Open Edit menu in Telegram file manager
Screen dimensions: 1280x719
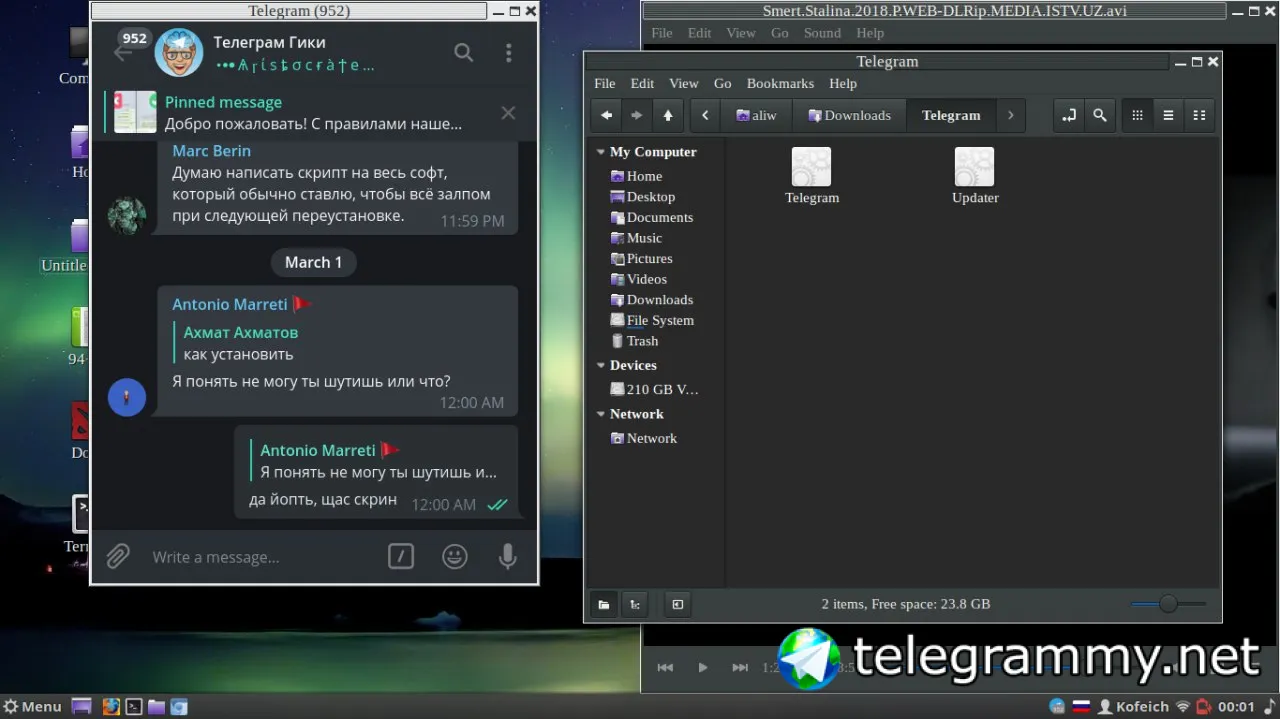click(x=642, y=83)
